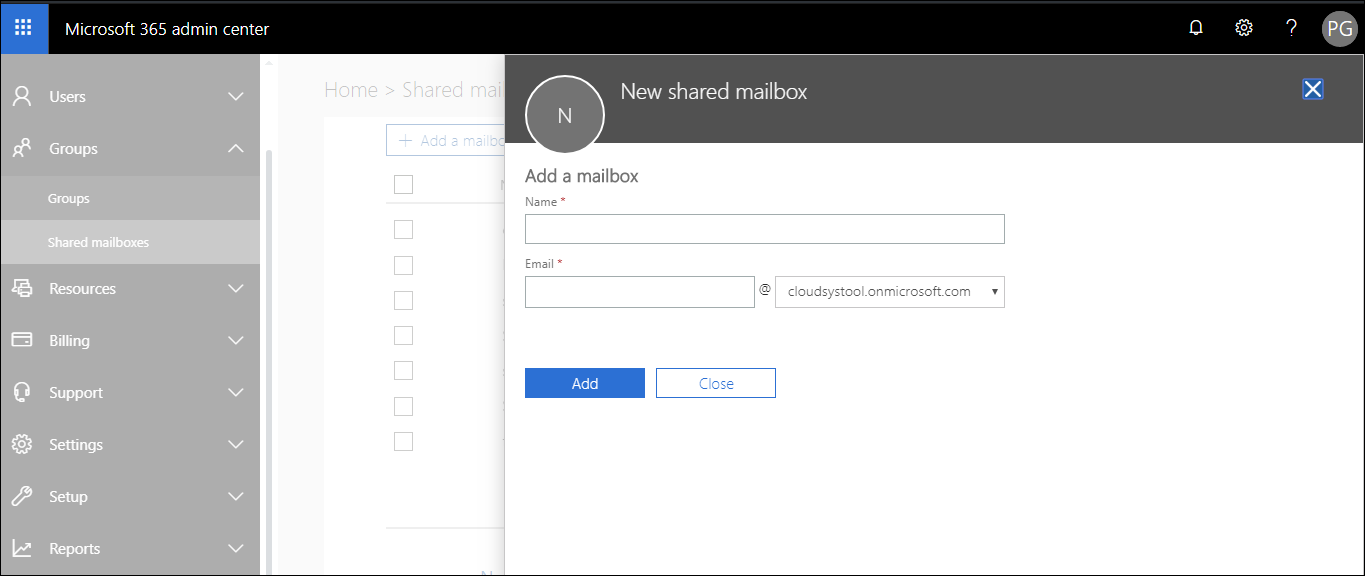
Task: Tick the second mailbox row checkbox
Action: pyautogui.click(x=403, y=265)
